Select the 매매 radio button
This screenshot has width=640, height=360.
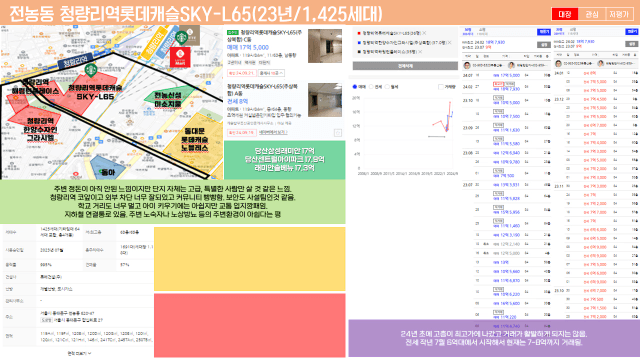[355, 87]
